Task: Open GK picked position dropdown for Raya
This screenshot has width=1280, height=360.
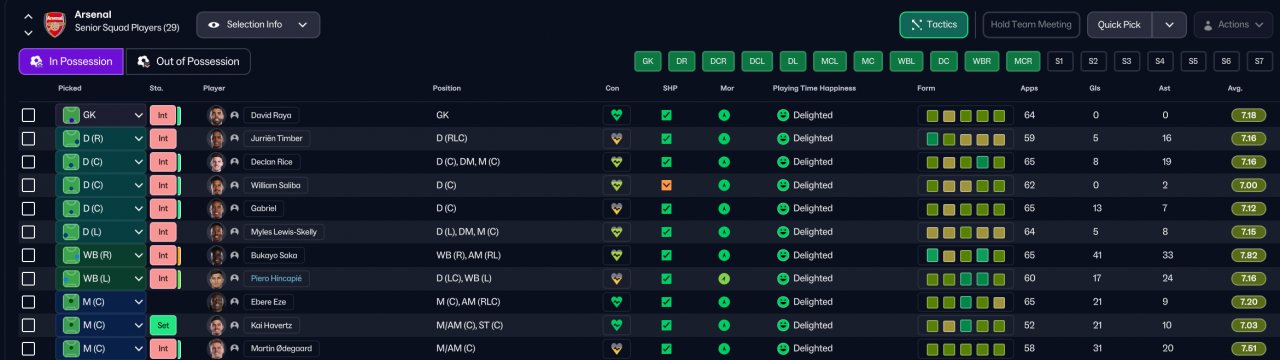Action: 101,115
